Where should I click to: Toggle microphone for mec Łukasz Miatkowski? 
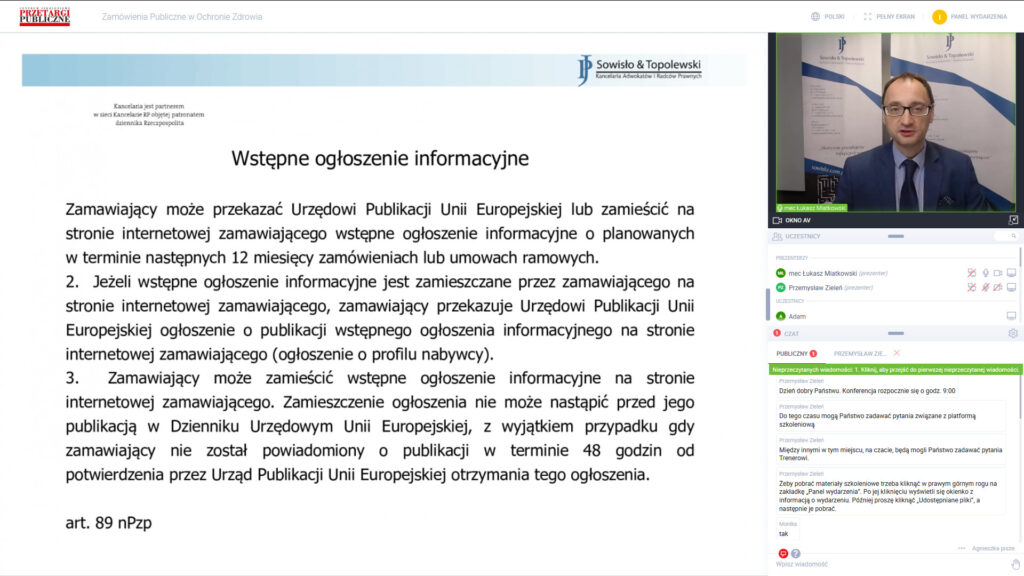[x=984, y=273]
